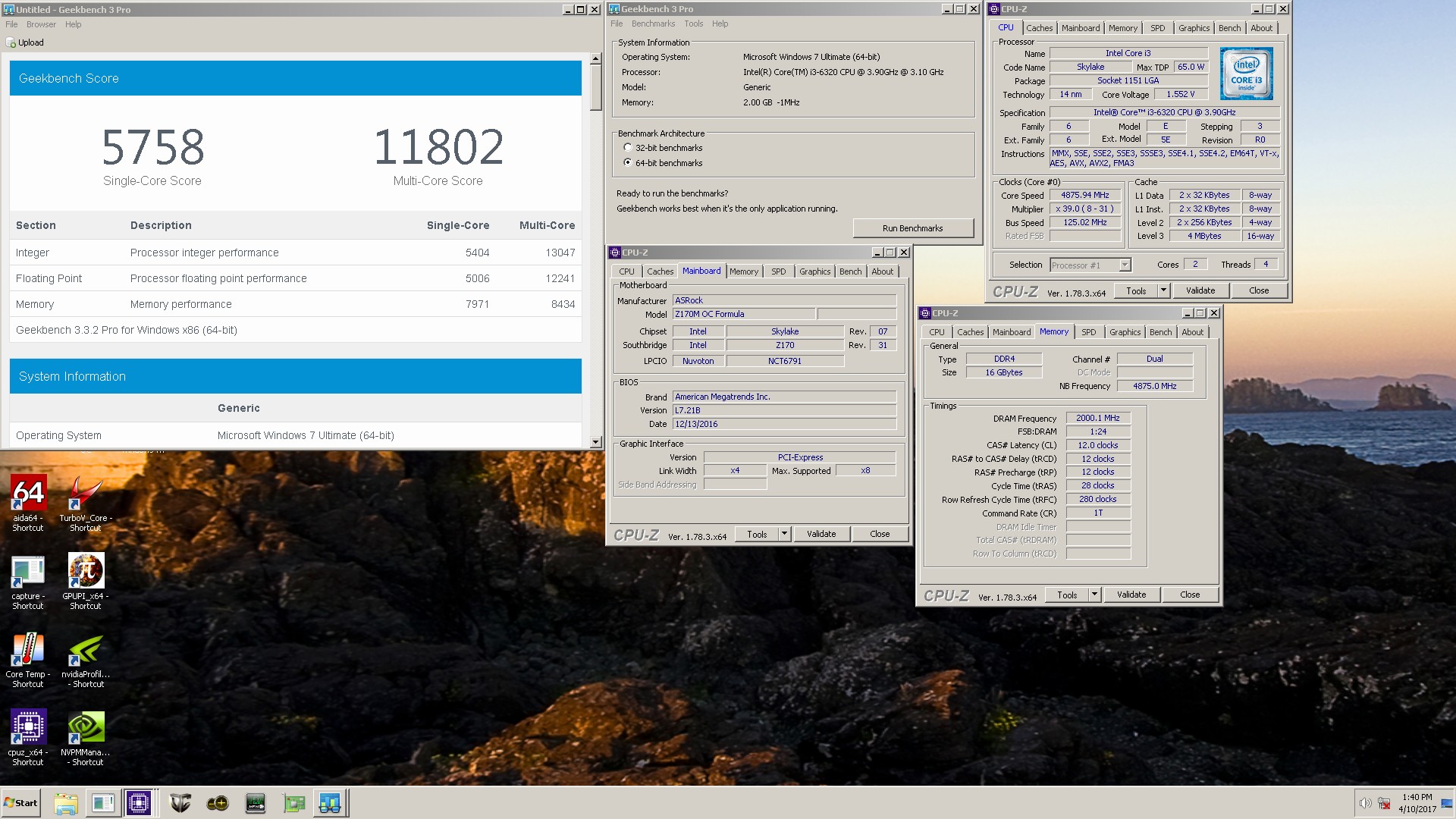Screen dimensions: 1456x819
Task: Open Tools dropdown arrow in CPU-Z Mainboard window
Action: click(784, 534)
